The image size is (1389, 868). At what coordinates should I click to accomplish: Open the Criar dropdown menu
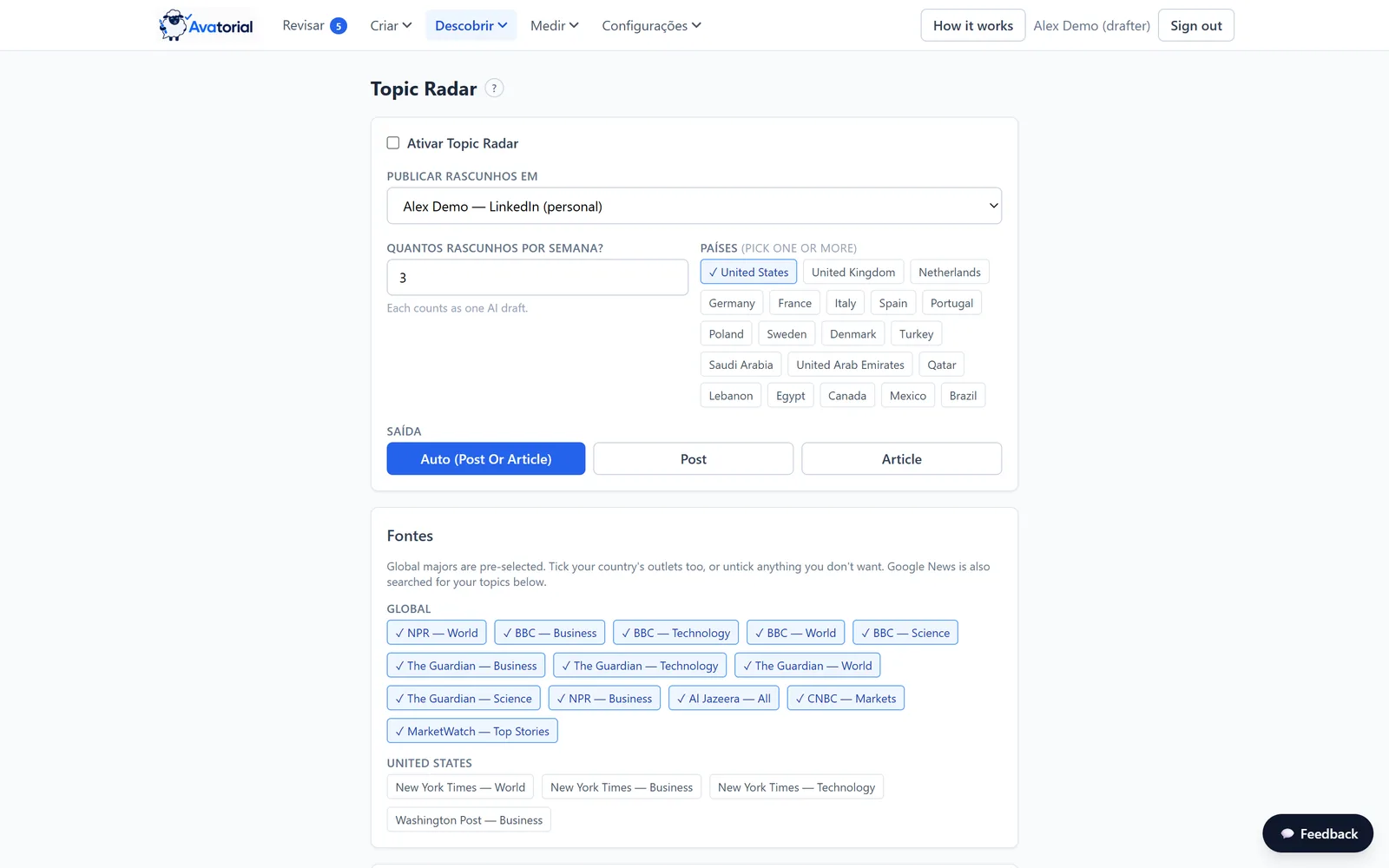coord(391,26)
